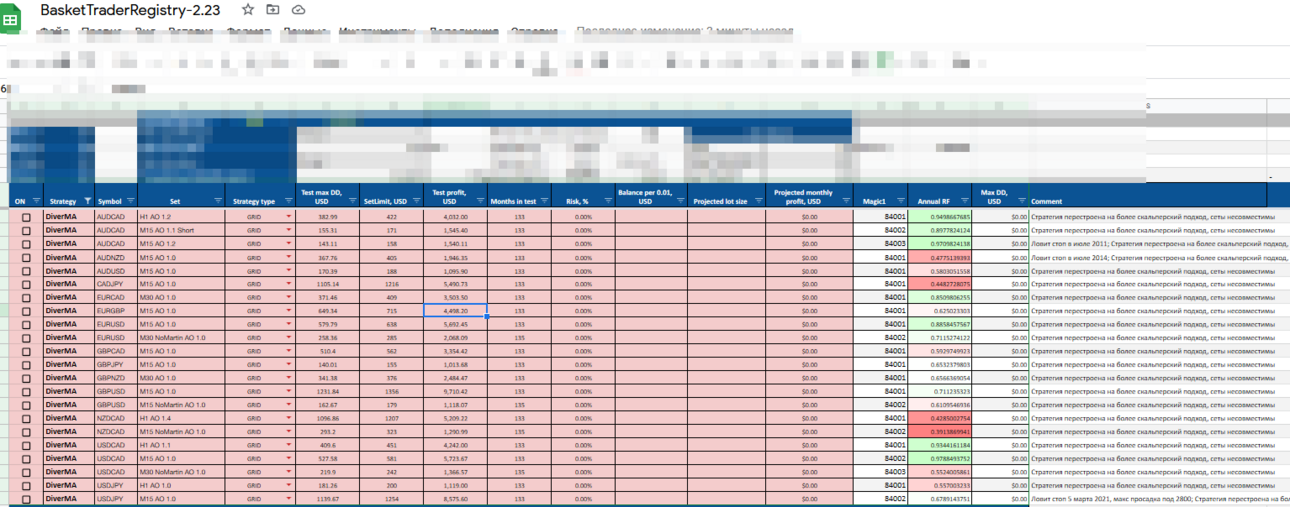Click the move to folder icon
Viewport: 1290px width, 507px height.
coord(273,9)
